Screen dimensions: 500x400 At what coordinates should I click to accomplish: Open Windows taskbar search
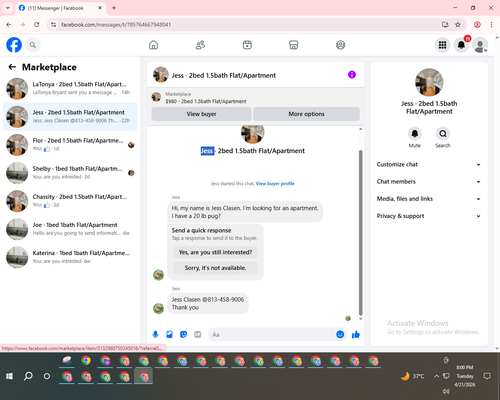28,376
